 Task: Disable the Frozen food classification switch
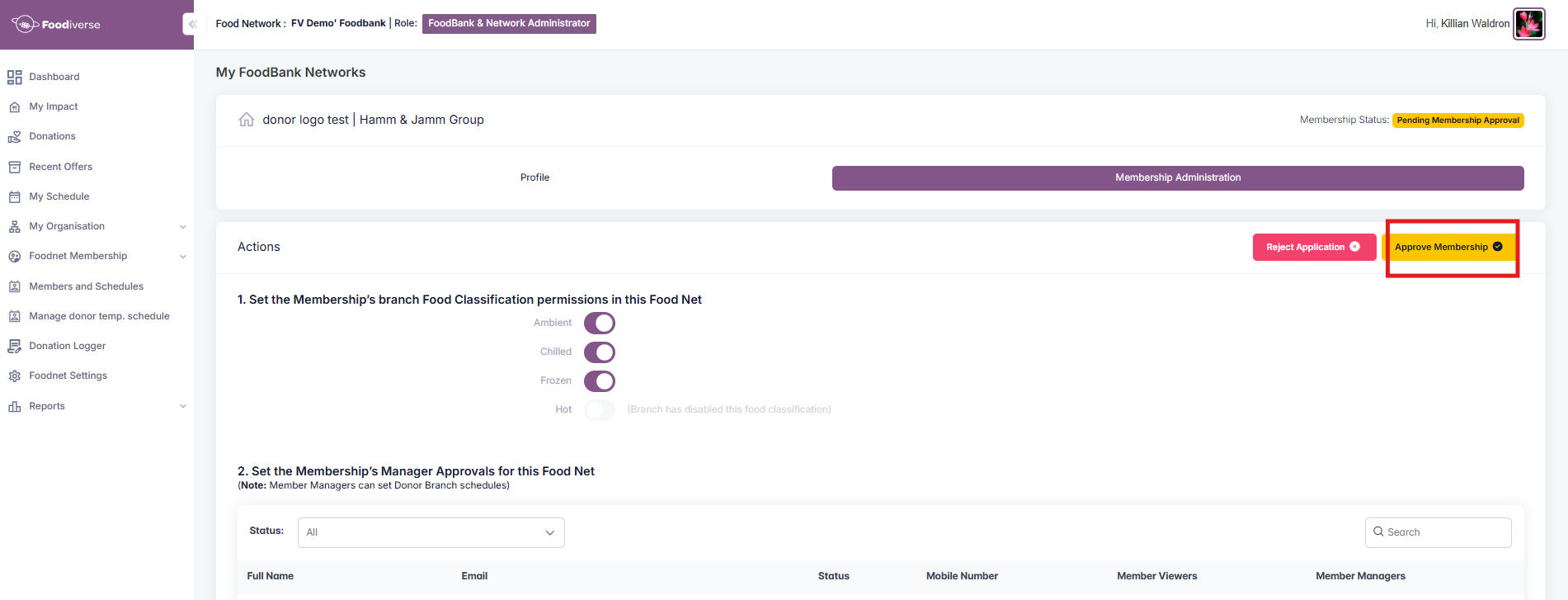coord(600,380)
